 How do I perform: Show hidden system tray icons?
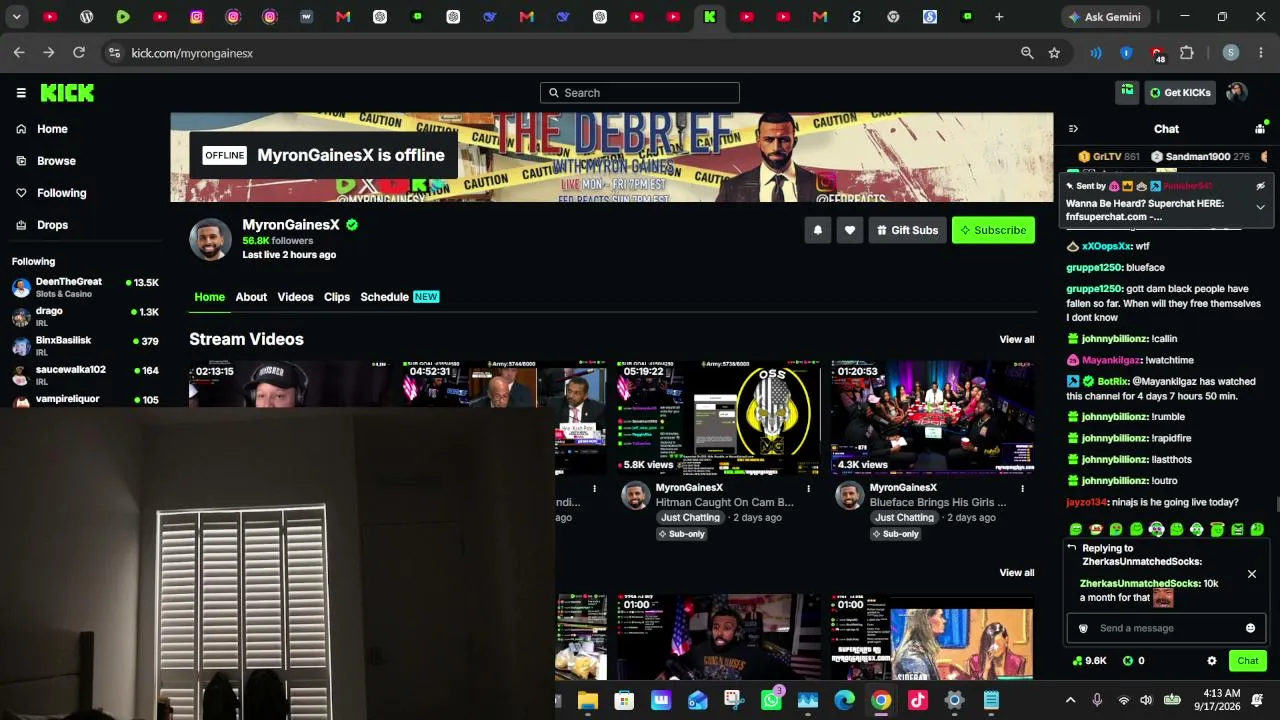click(1070, 701)
